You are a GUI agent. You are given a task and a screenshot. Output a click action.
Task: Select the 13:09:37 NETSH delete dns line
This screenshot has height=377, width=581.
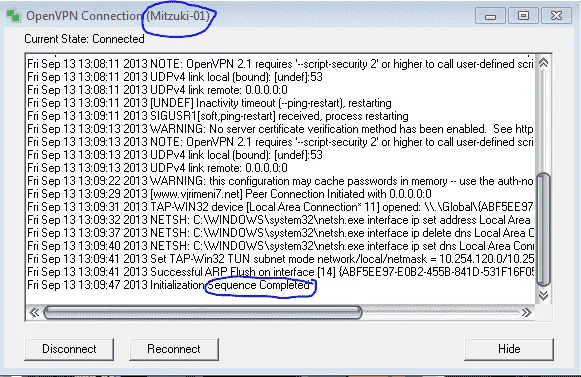click(280, 233)
